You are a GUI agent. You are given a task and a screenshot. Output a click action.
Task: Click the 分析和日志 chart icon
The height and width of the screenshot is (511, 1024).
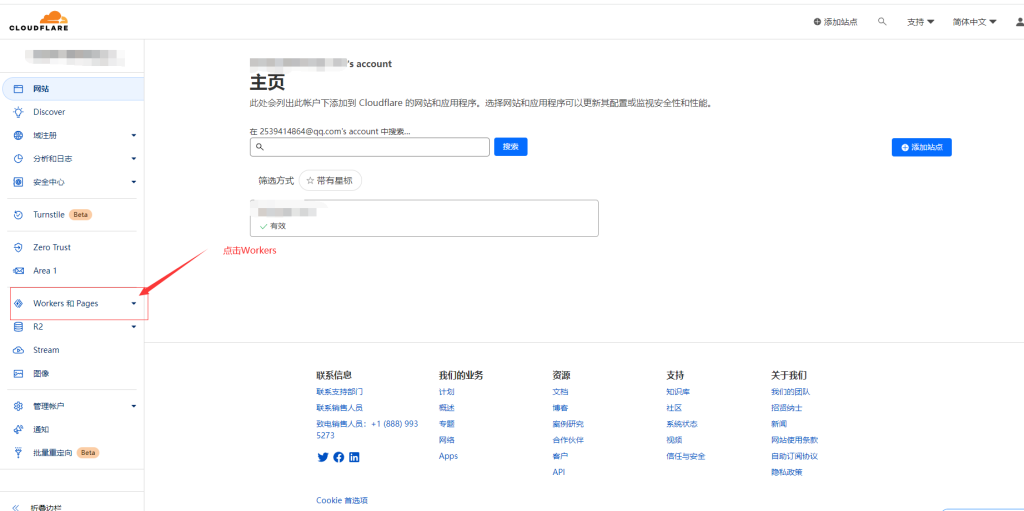click(19, 159)
